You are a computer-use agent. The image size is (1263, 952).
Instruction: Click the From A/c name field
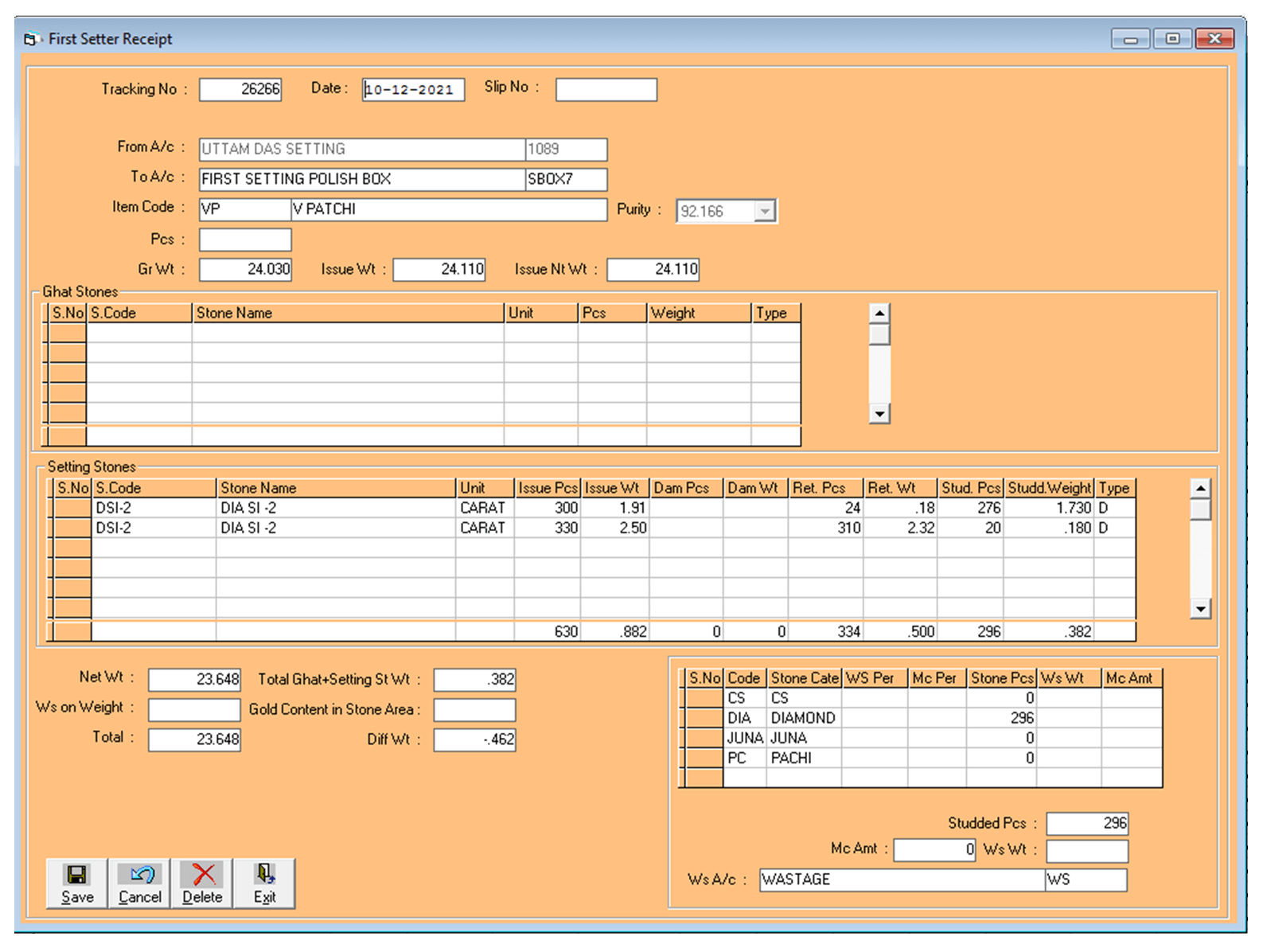click(x=362, y=149)
